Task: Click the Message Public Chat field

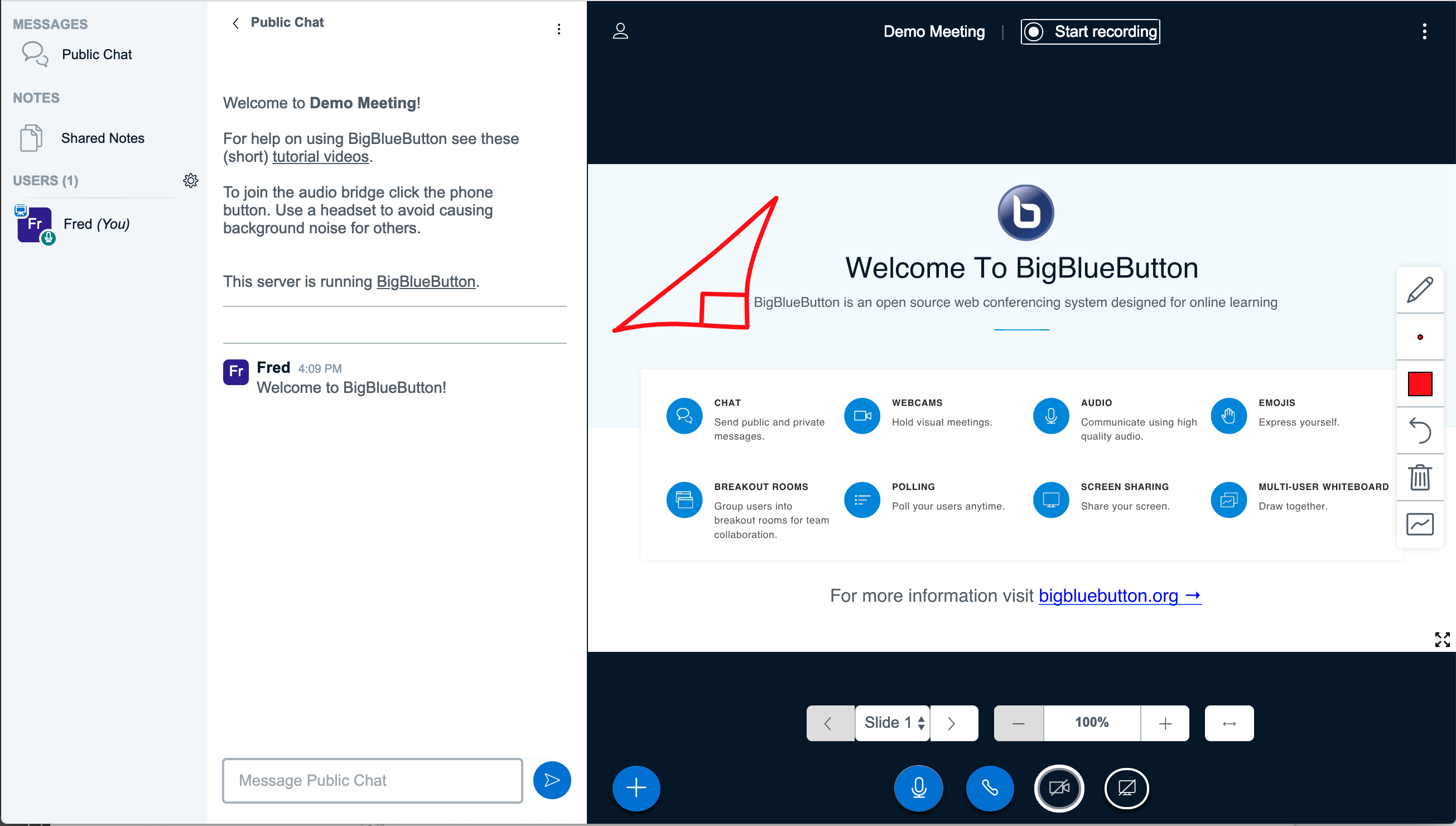Action: [372, 780]
